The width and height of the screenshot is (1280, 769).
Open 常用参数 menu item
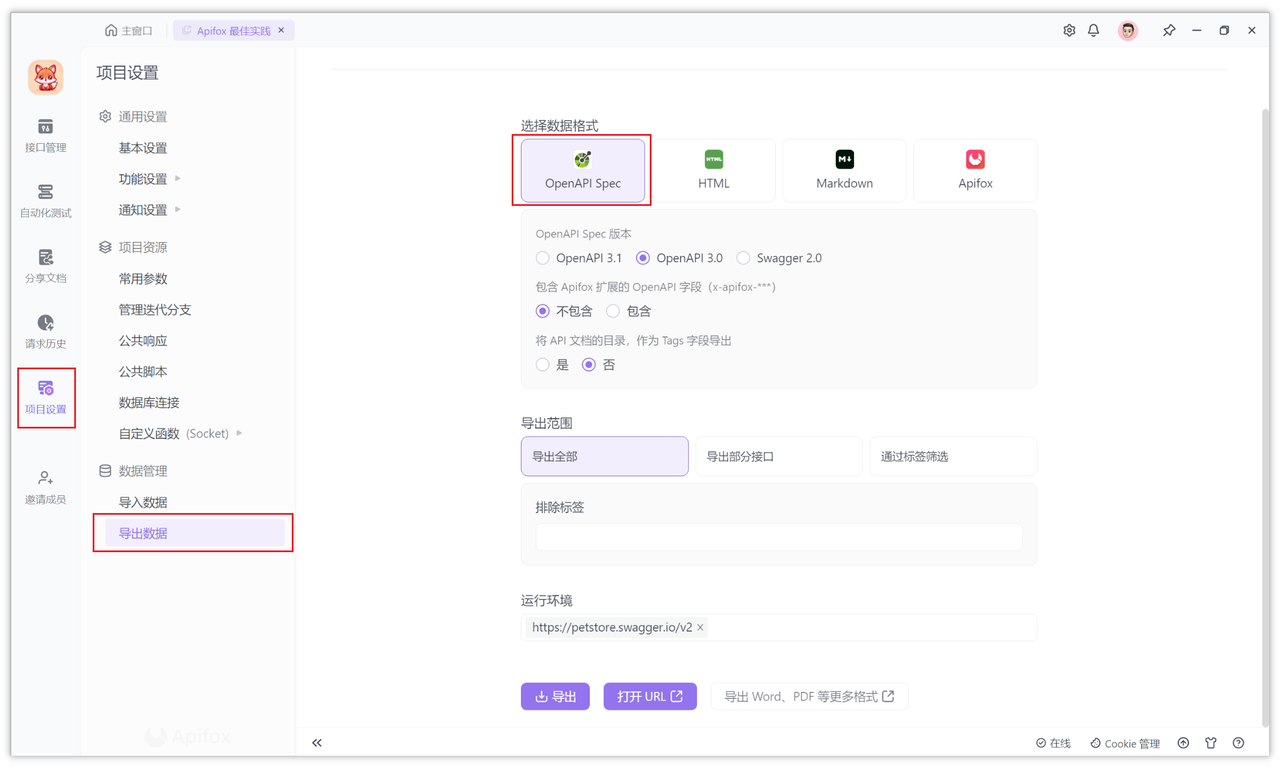pyautogui.click(x=143, y=279)
